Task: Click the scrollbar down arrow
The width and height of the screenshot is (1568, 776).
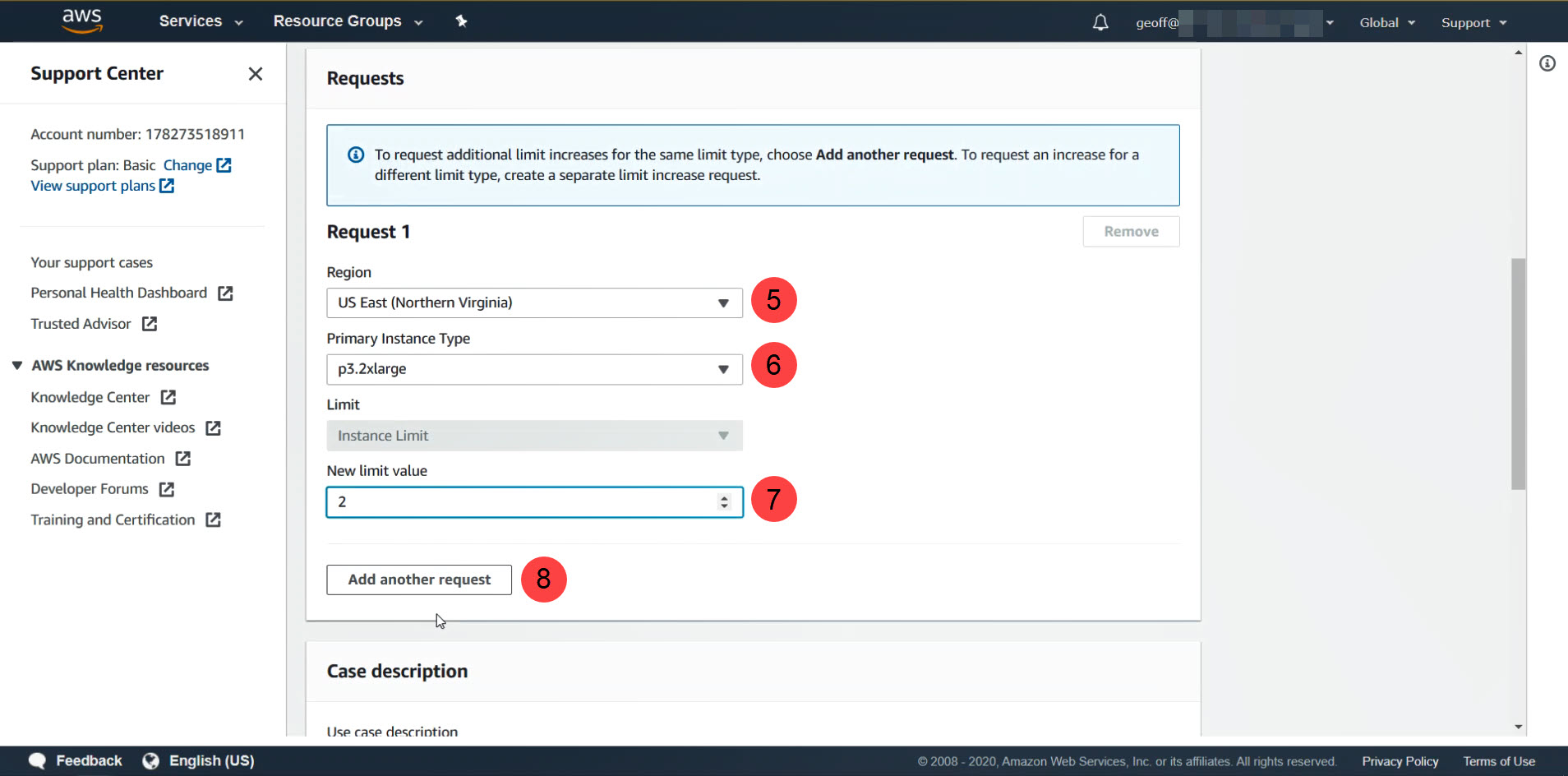Action: click(x=1518, y=727)
